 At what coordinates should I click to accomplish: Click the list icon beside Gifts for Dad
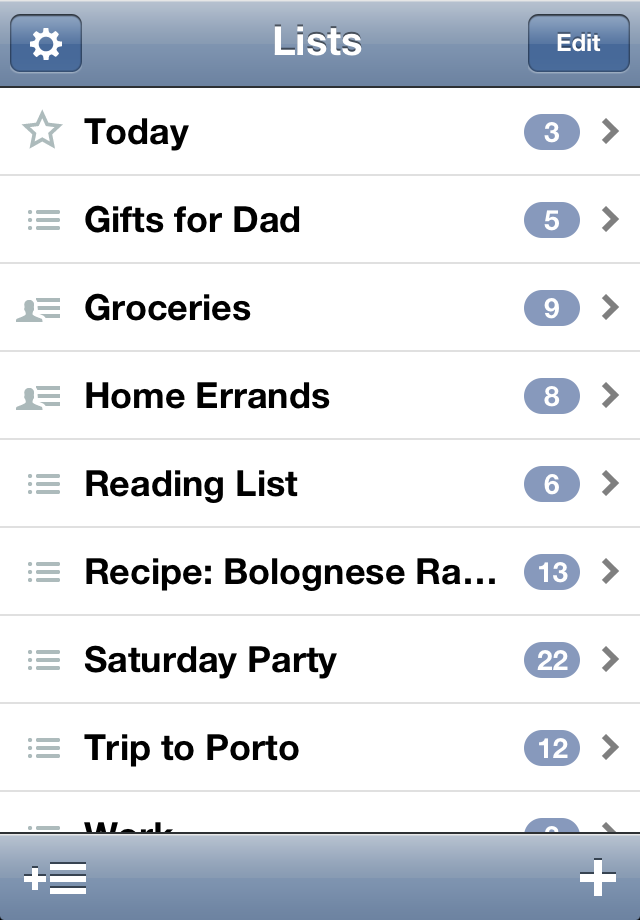pos(44,220)
